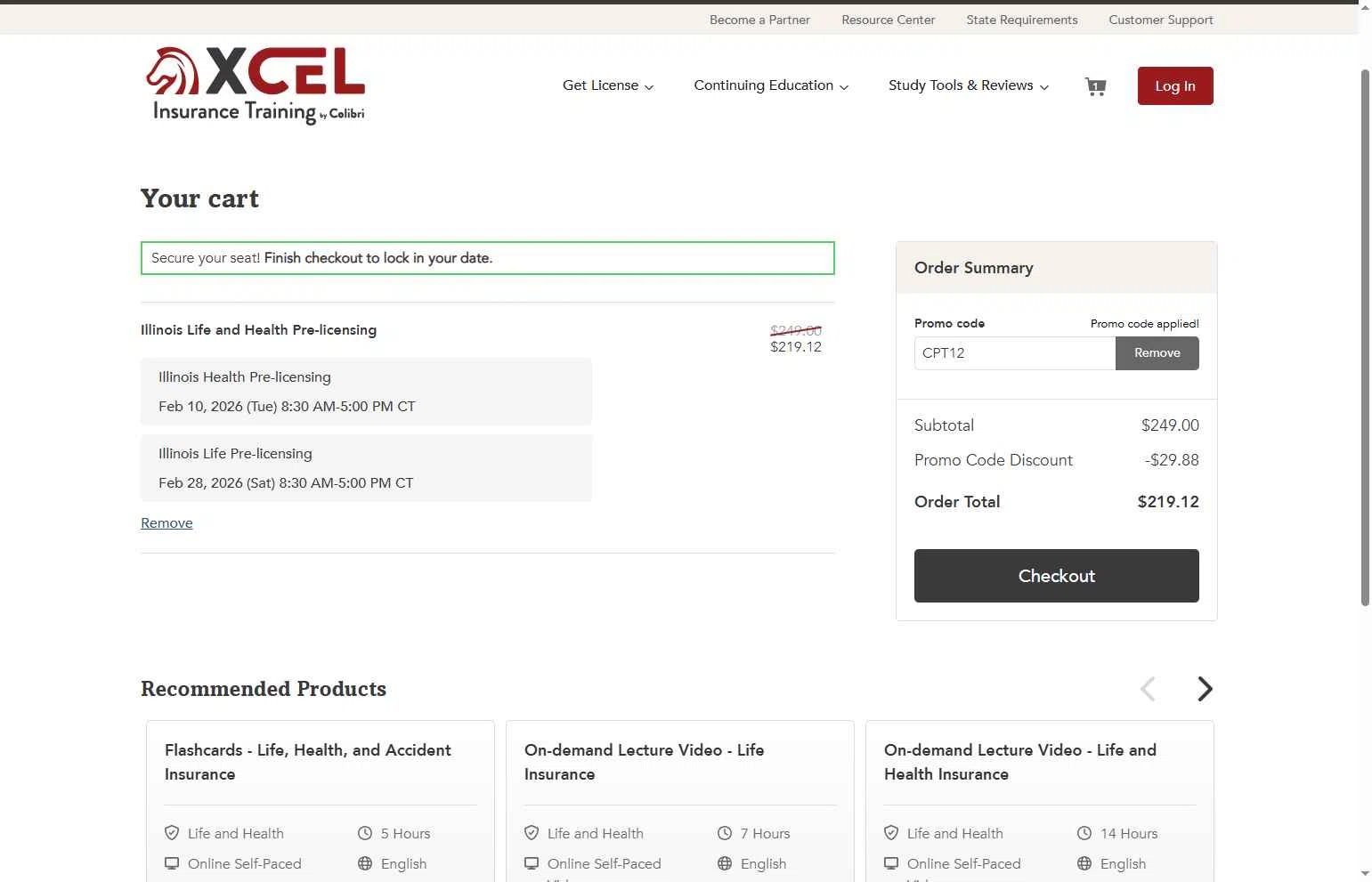Click monitor icon on Flashcards card
Viewport: 1372px width, 882px height.
pyautogui.click(x=172, y=863)
